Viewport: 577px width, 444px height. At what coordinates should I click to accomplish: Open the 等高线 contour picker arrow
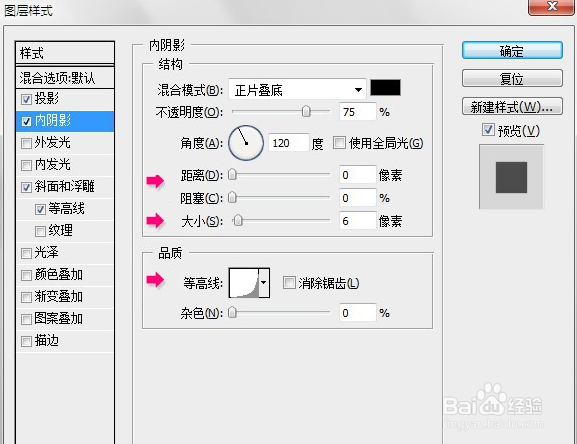point(264,283)
